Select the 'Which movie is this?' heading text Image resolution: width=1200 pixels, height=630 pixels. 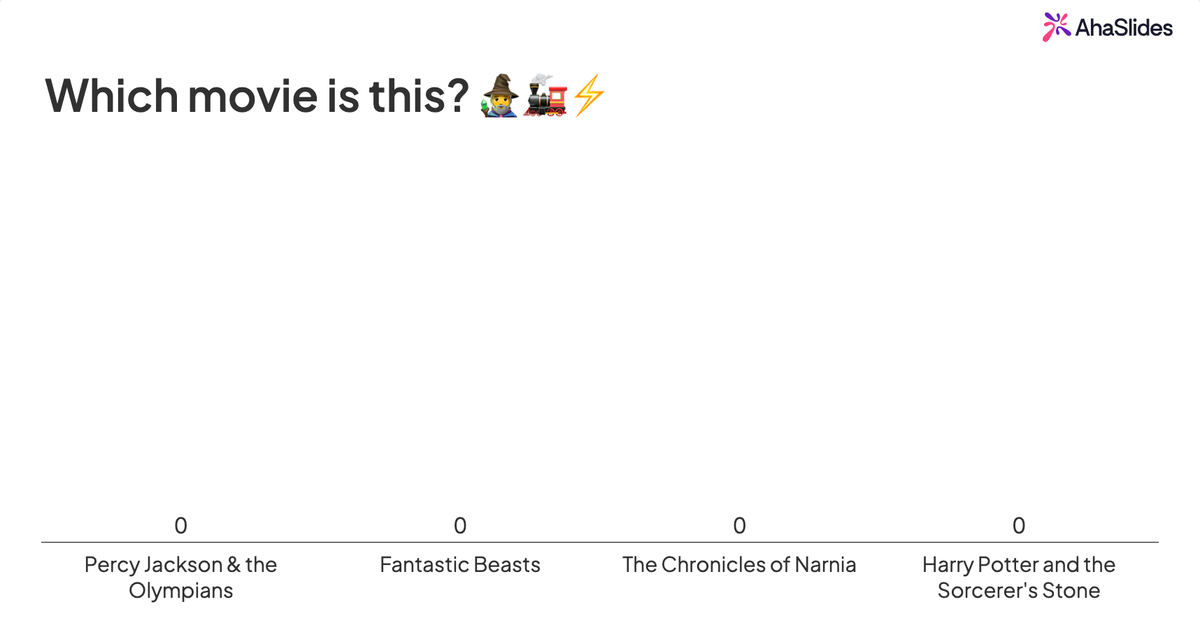pyautogui.click(x=257, y=95)
